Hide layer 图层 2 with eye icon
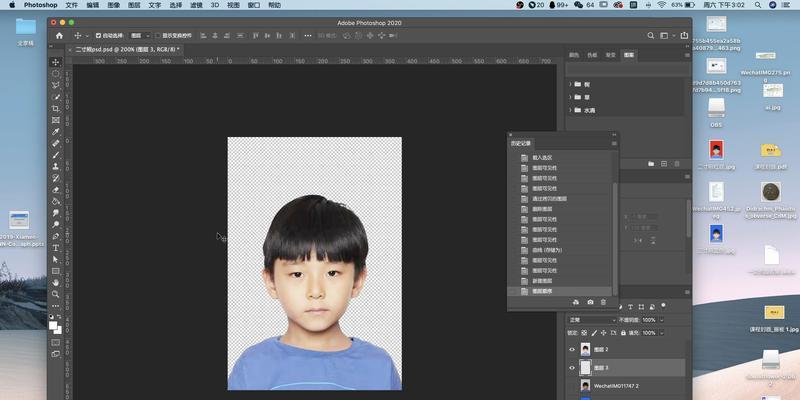Image resolution: width=800 pixels, height=400 pixels. click(x=572, y=350)
